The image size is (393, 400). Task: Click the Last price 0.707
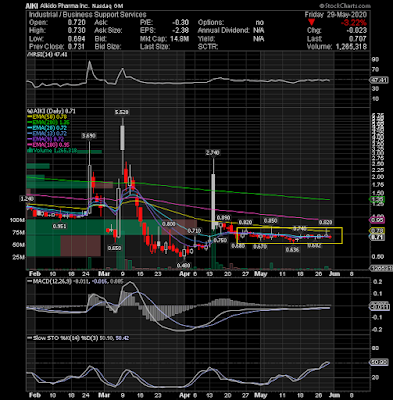(359, 39)
